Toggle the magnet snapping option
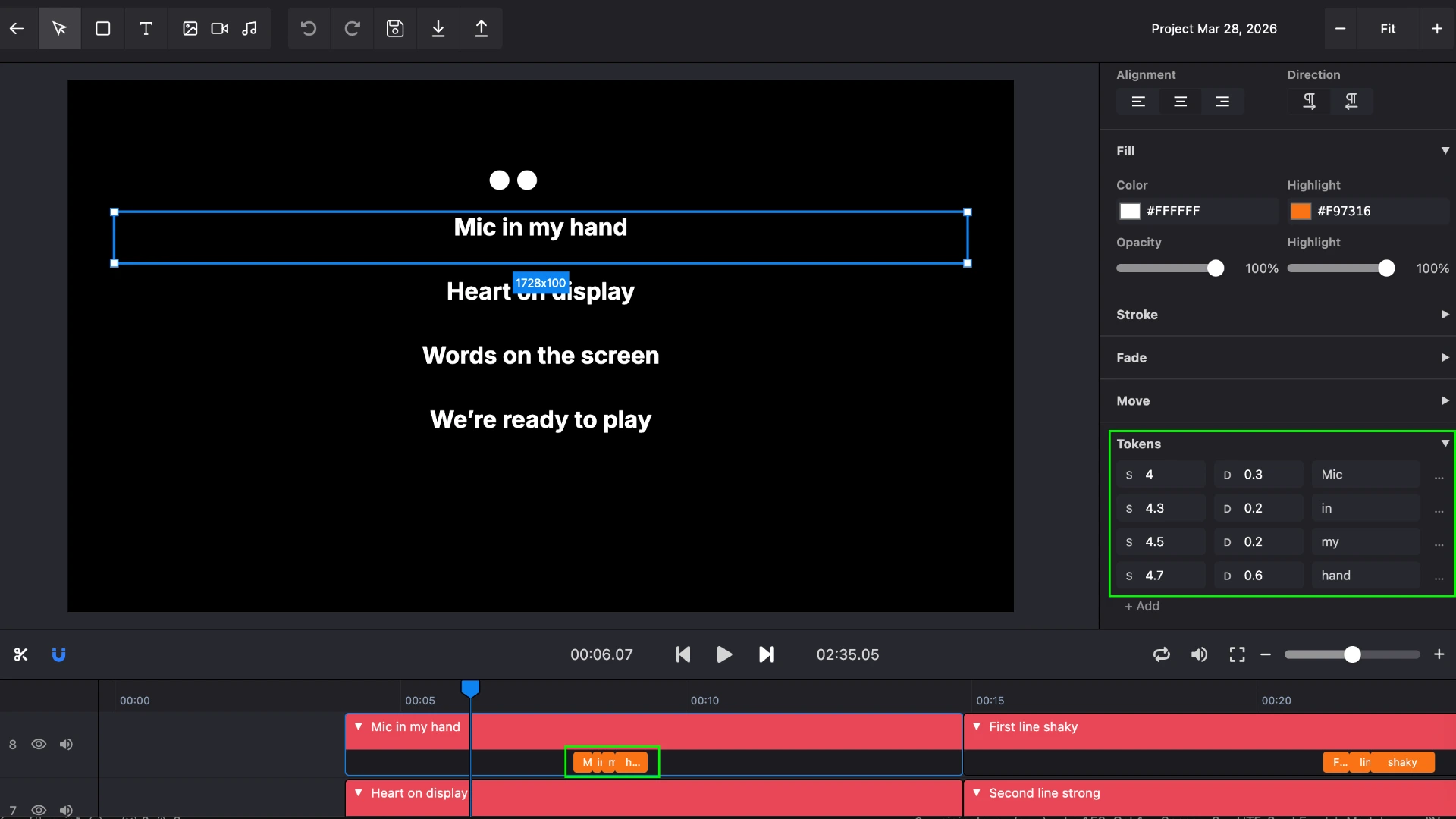Screen dimensions: 1456x819 tap(58, 654)
